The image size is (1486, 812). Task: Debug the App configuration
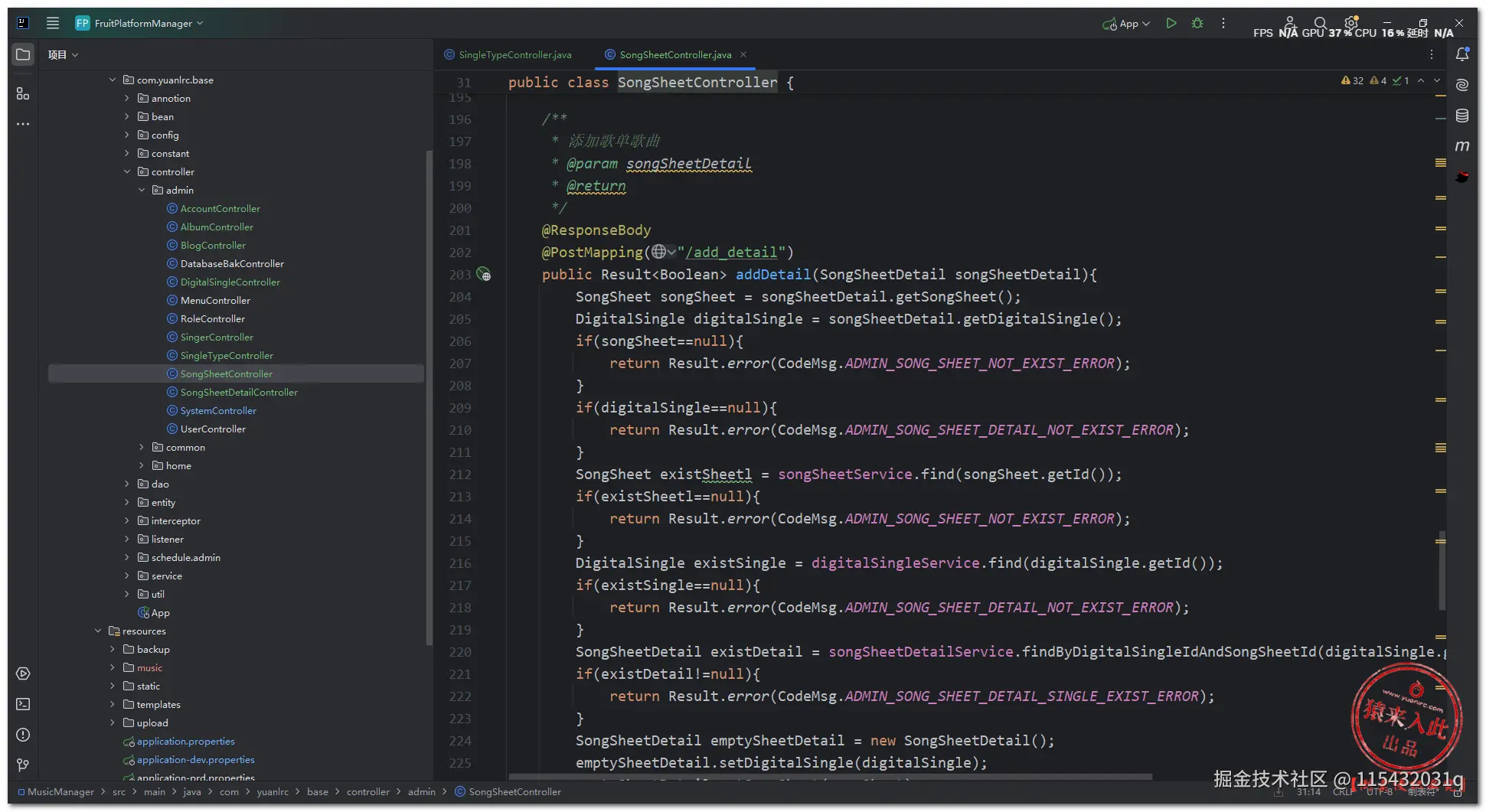pyautogui.click(x=1197, y=23)
